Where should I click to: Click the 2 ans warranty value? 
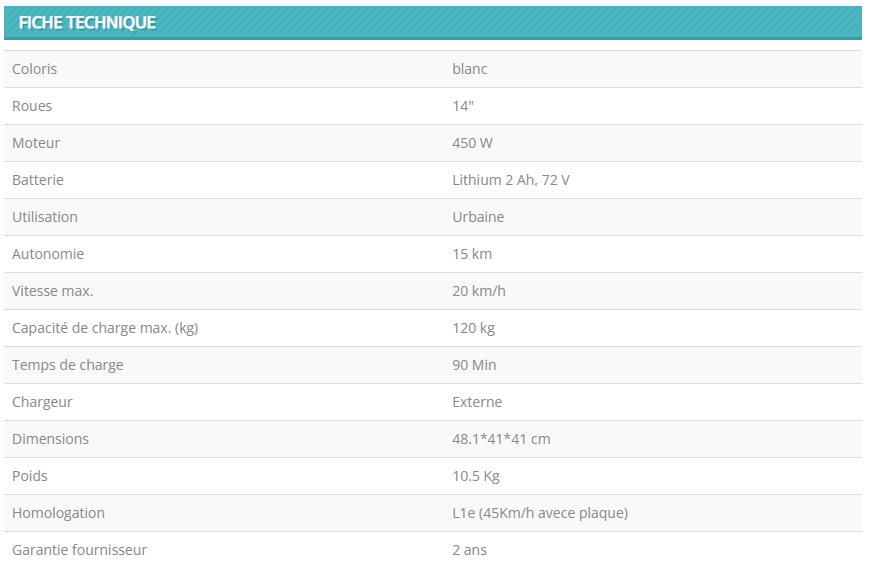[469, 550]
